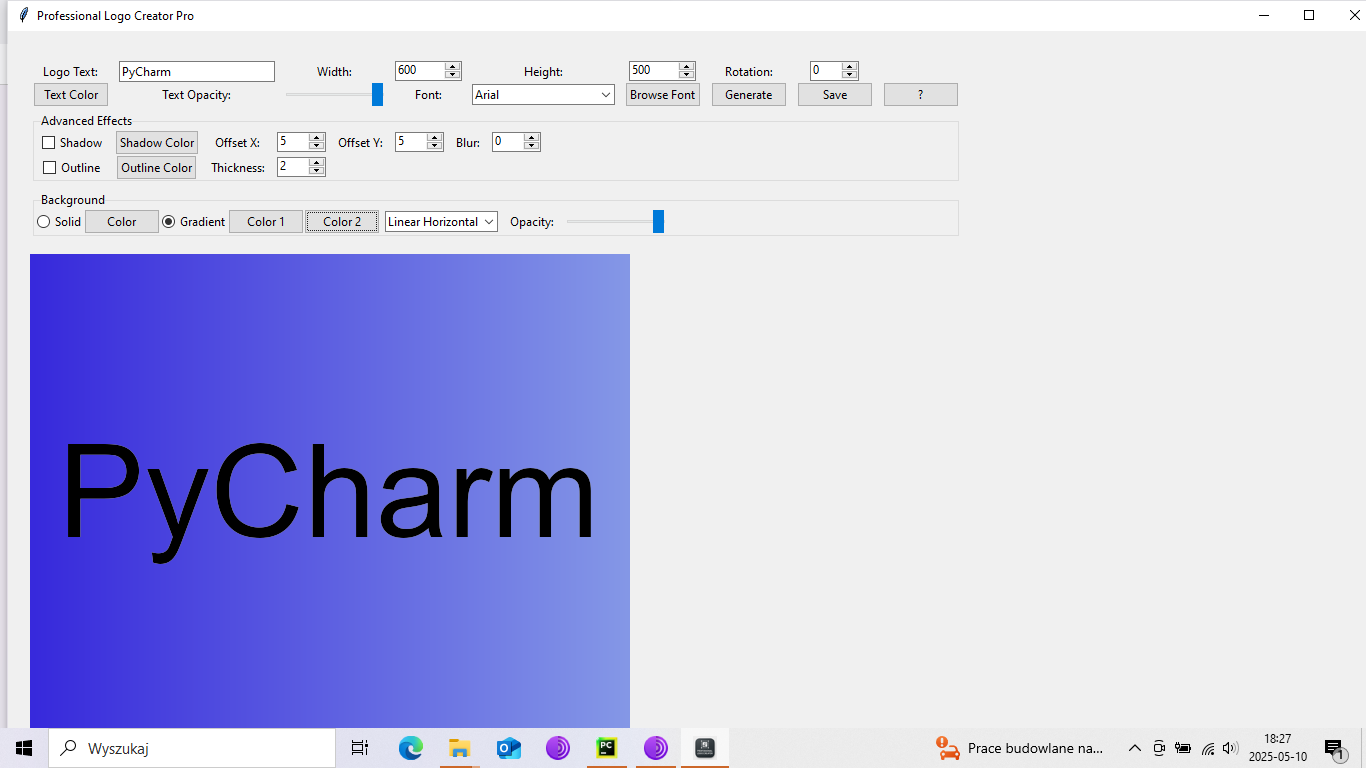
Task: Increase shadow Offset X value
Action: pyautogui.click(x=317, y=138)
